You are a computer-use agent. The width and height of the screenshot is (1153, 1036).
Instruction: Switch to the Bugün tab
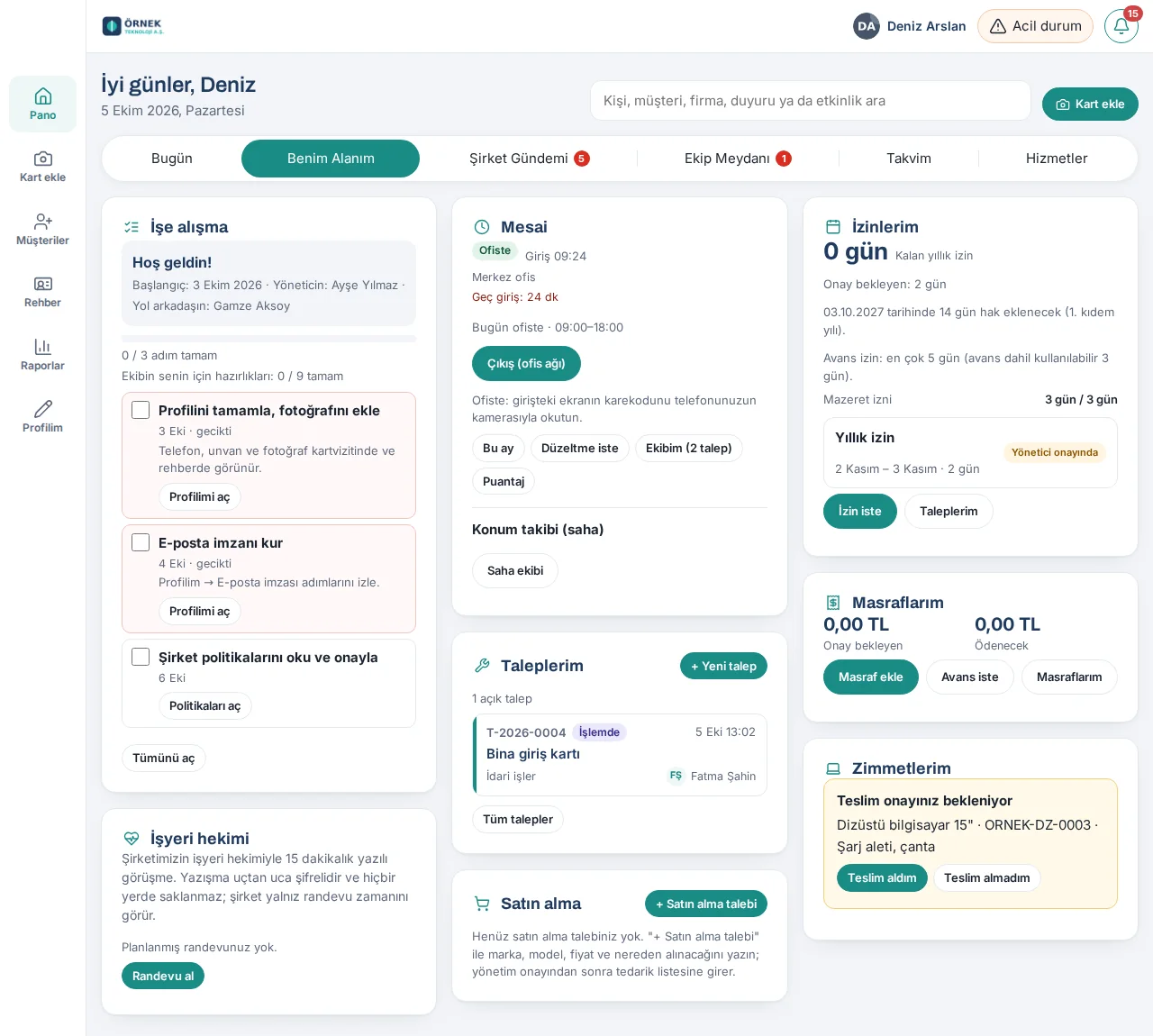click(x=172, y=159)
